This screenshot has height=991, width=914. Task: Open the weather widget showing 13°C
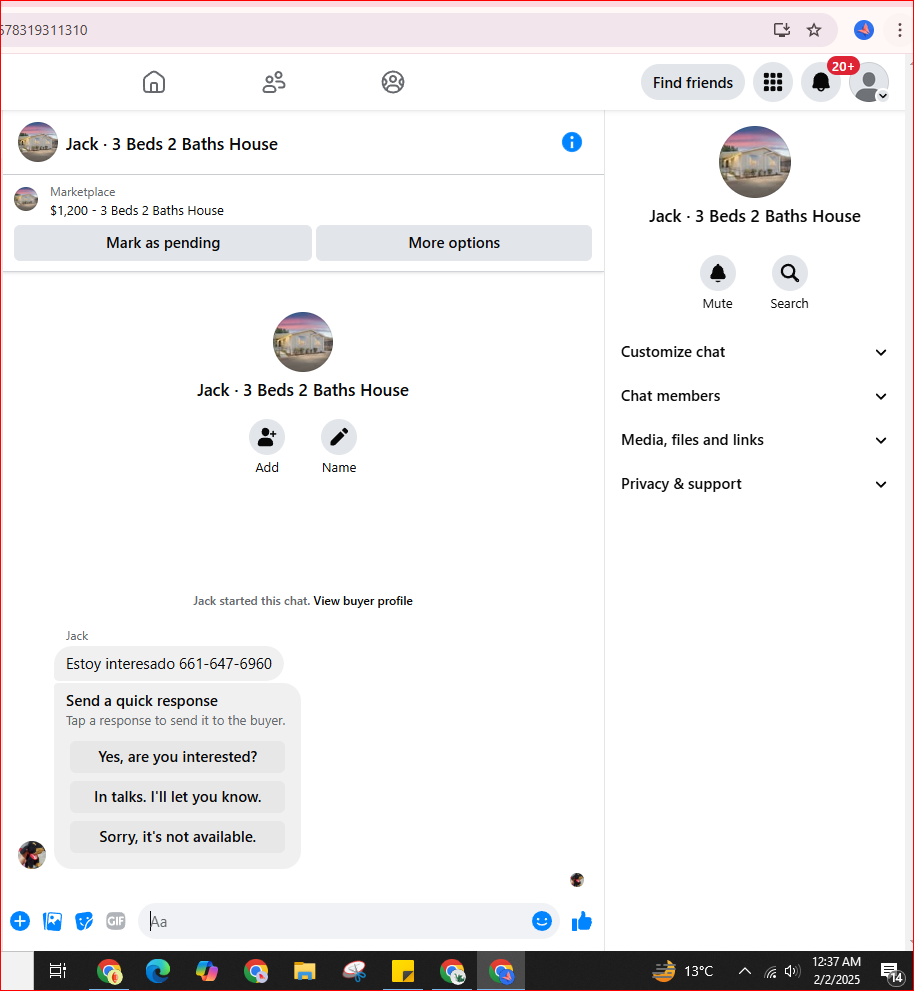pos(683,971)
